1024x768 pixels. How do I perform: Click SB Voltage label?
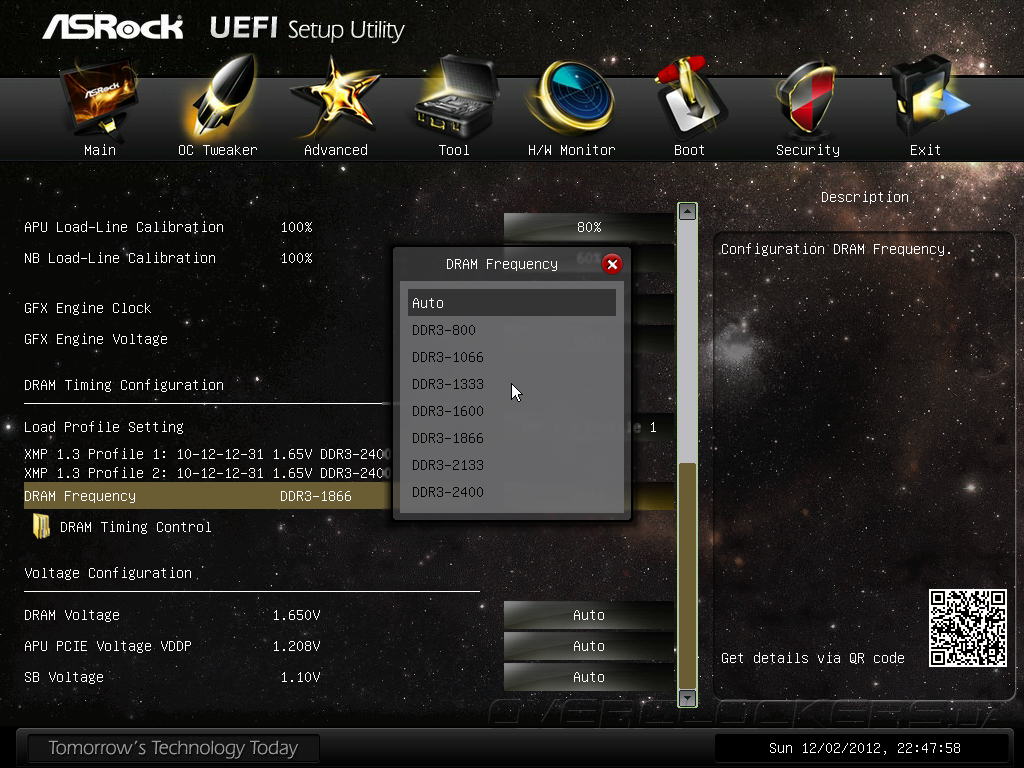pos(64,677)
